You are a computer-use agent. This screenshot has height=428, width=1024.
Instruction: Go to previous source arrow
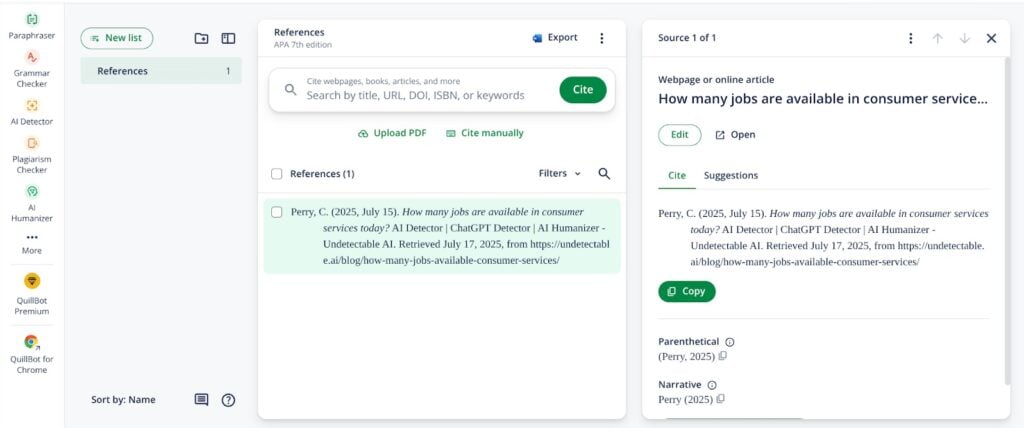(x=937, y=38)
